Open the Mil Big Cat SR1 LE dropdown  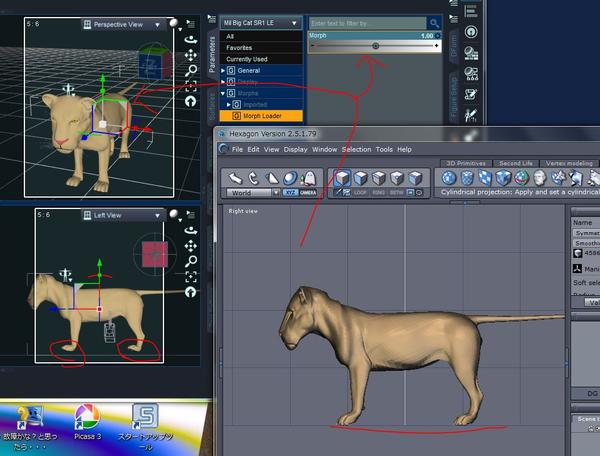[x=261, y=23]
